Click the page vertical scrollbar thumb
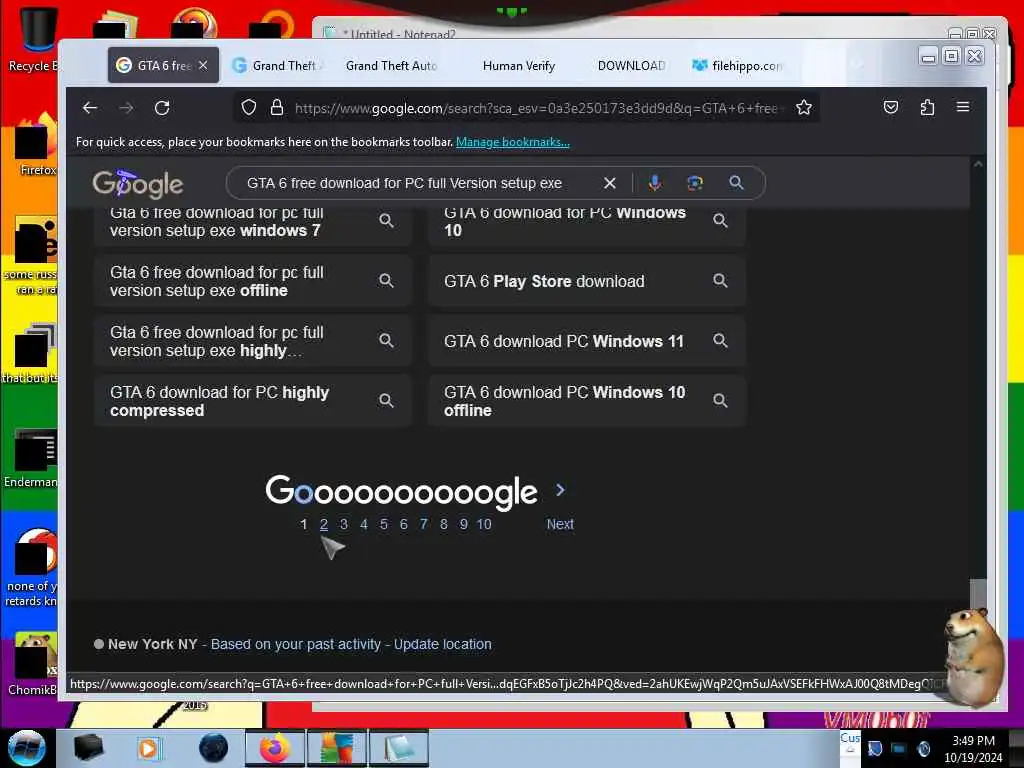This screenshot has height=768, width=1024. 978,594
